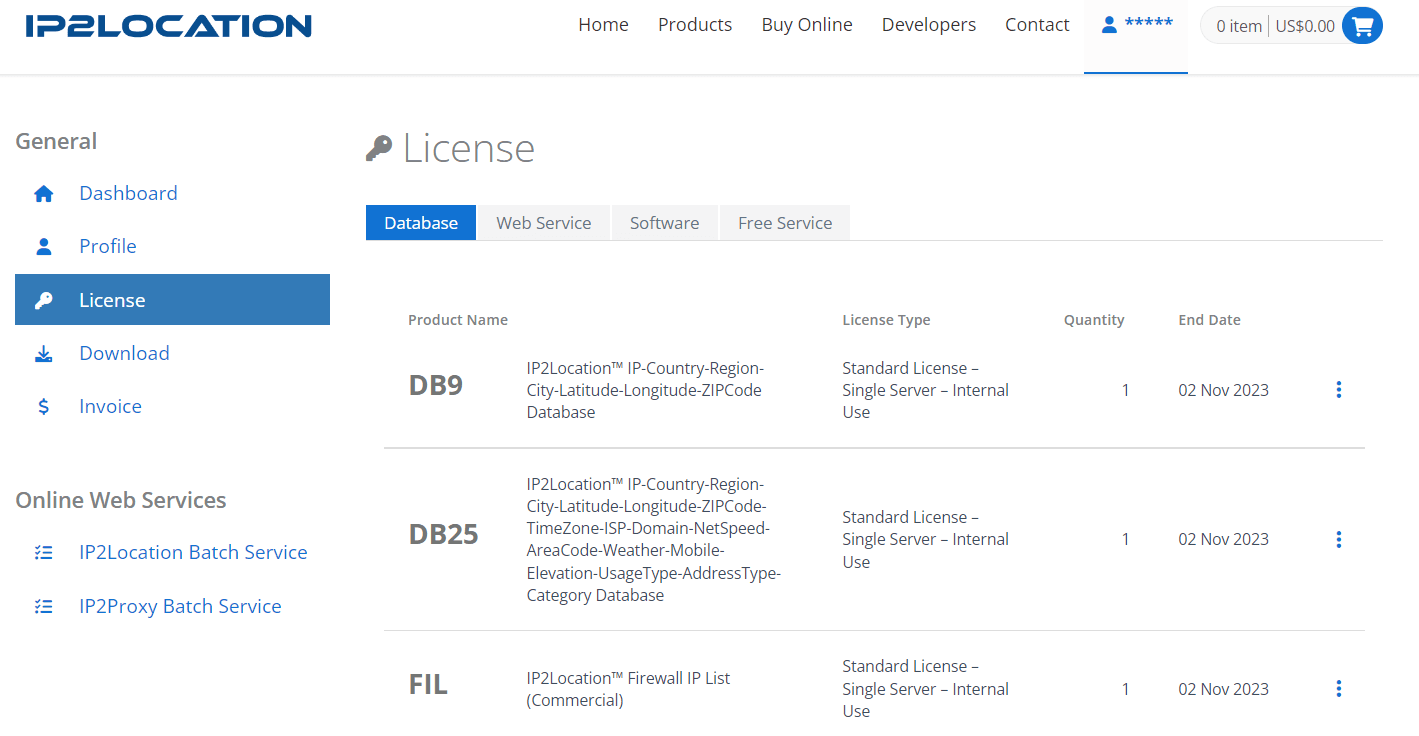
Task: Click the DB9 end date 02 Nov 2023
Action: coord(1223,390)
